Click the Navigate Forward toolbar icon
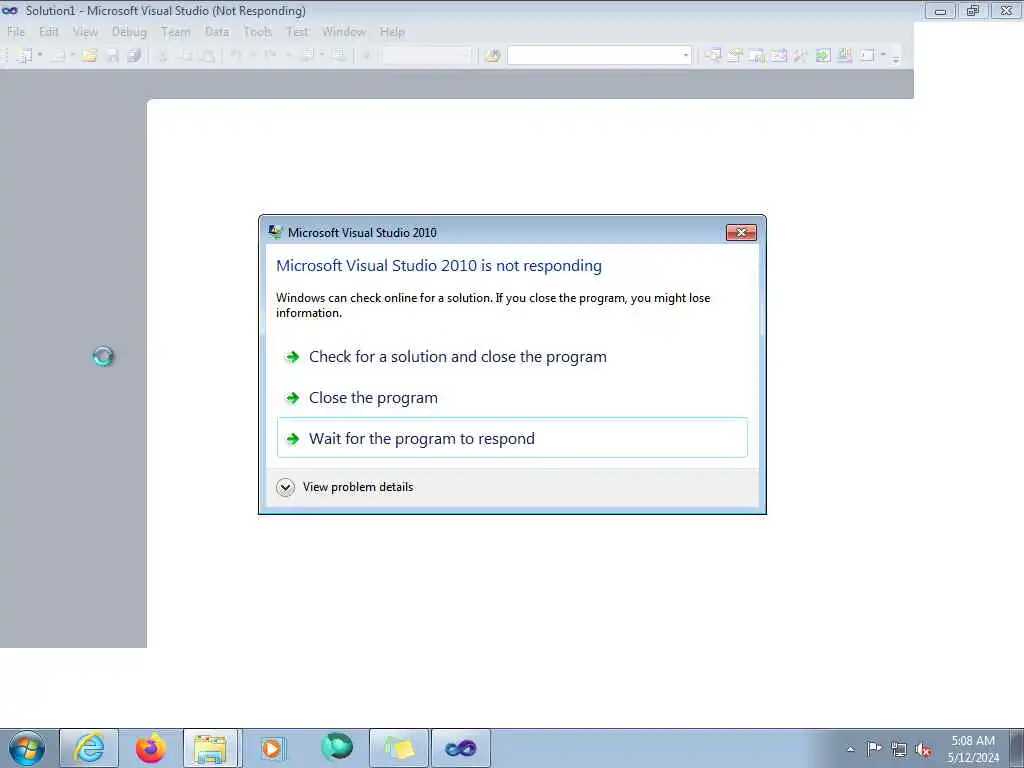Screen dimensions: 1024x768 point(340,56)
